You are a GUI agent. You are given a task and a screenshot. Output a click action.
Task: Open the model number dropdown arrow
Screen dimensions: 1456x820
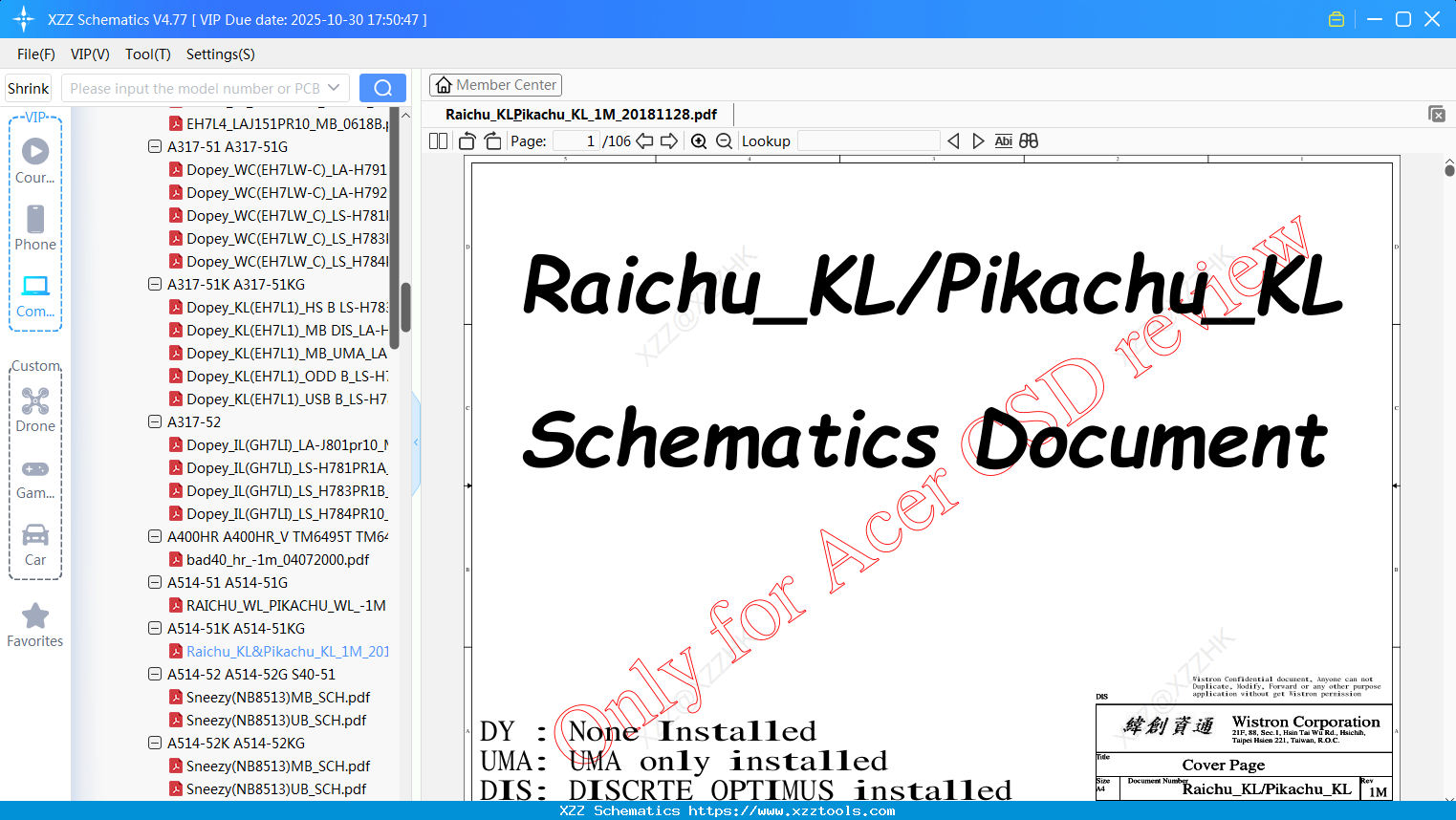(334, 88)
